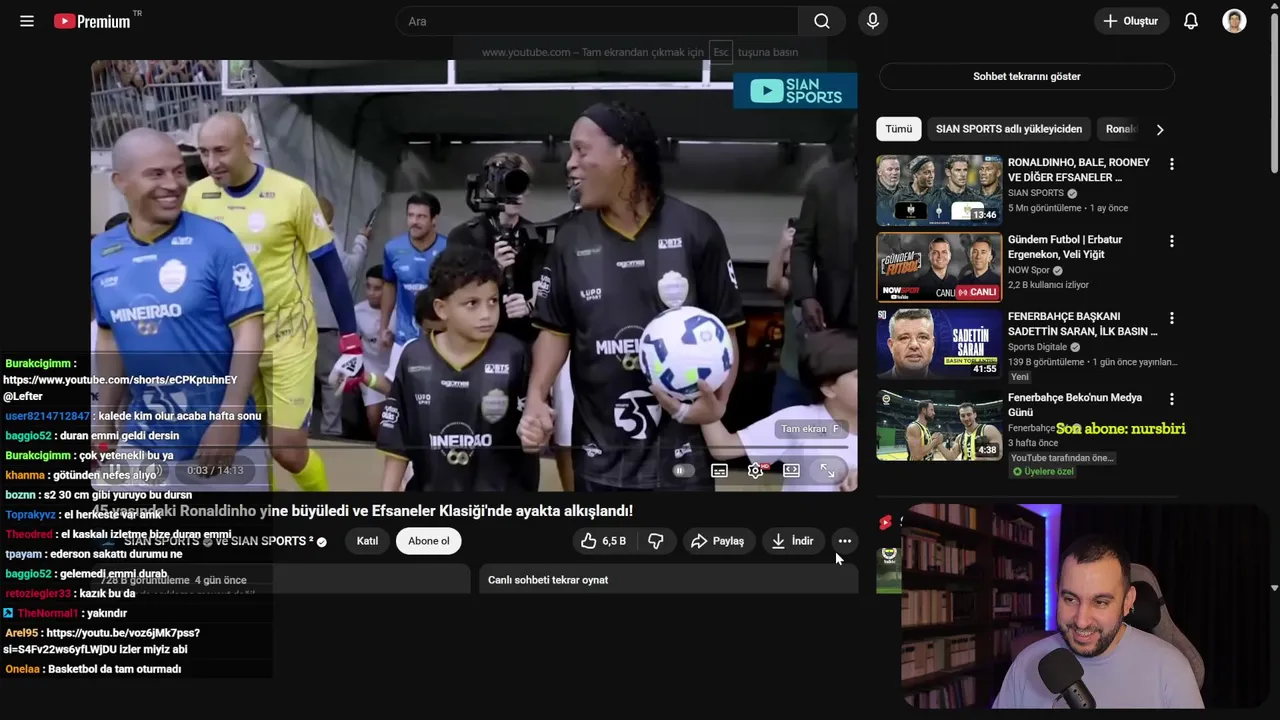Click CANLI badge on Gündem Futbol thumbnail

977,292
